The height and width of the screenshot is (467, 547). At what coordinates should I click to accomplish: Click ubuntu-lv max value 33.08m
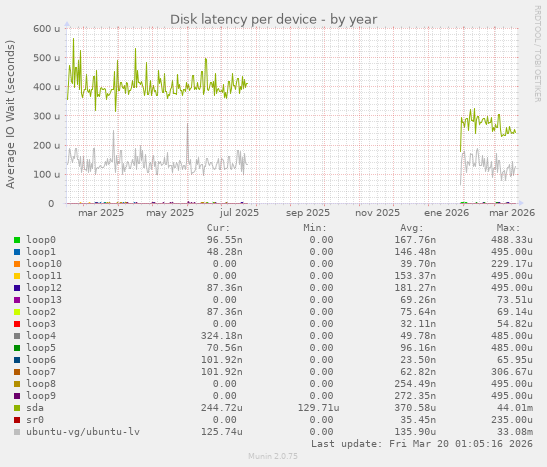tap(515, 432)
